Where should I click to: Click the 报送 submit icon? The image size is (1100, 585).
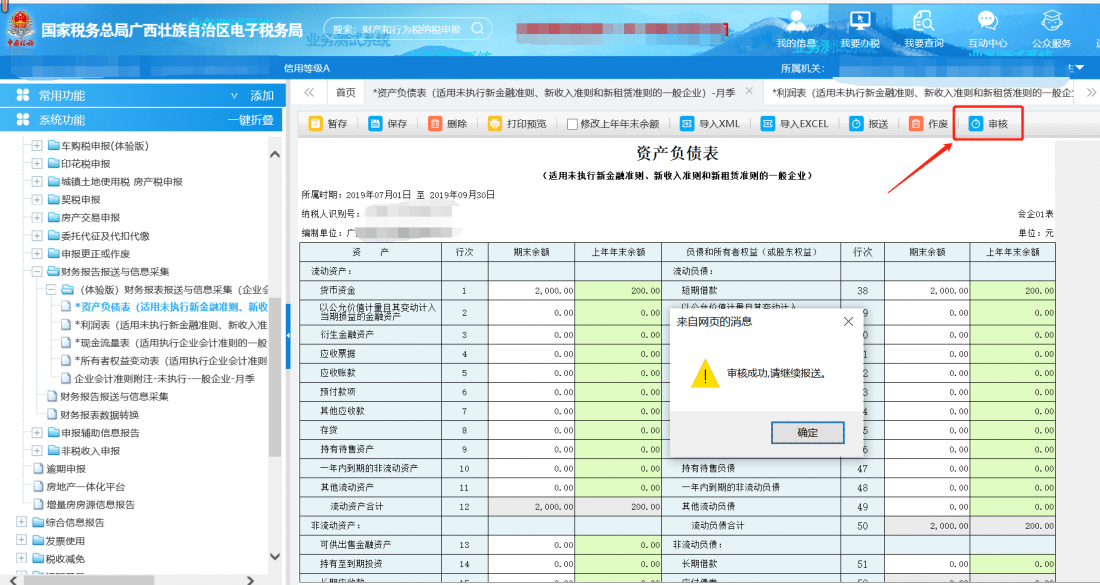point(857,124)
